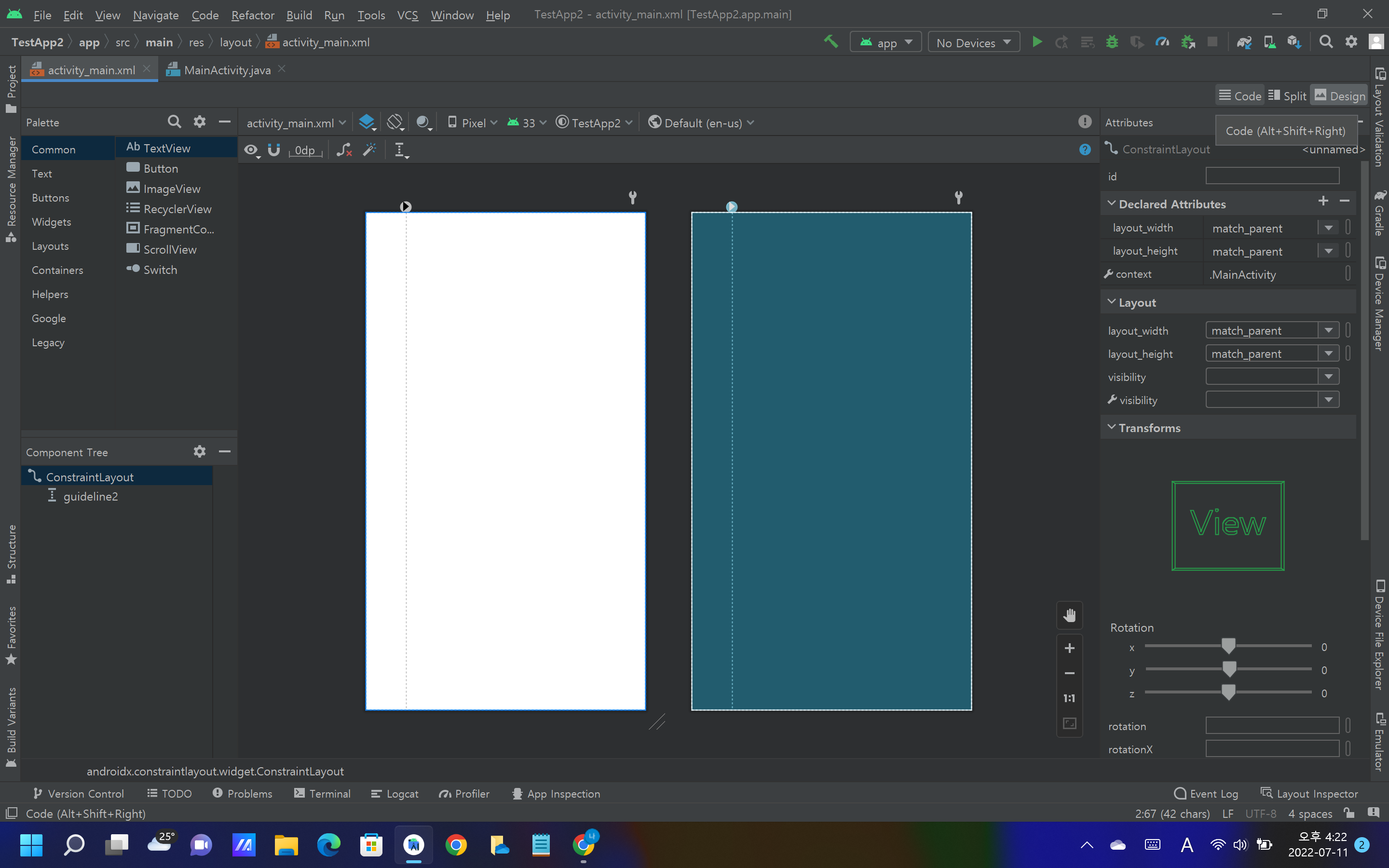
Task: Click the Make Project hammer icon
Action: click(831, 42)
